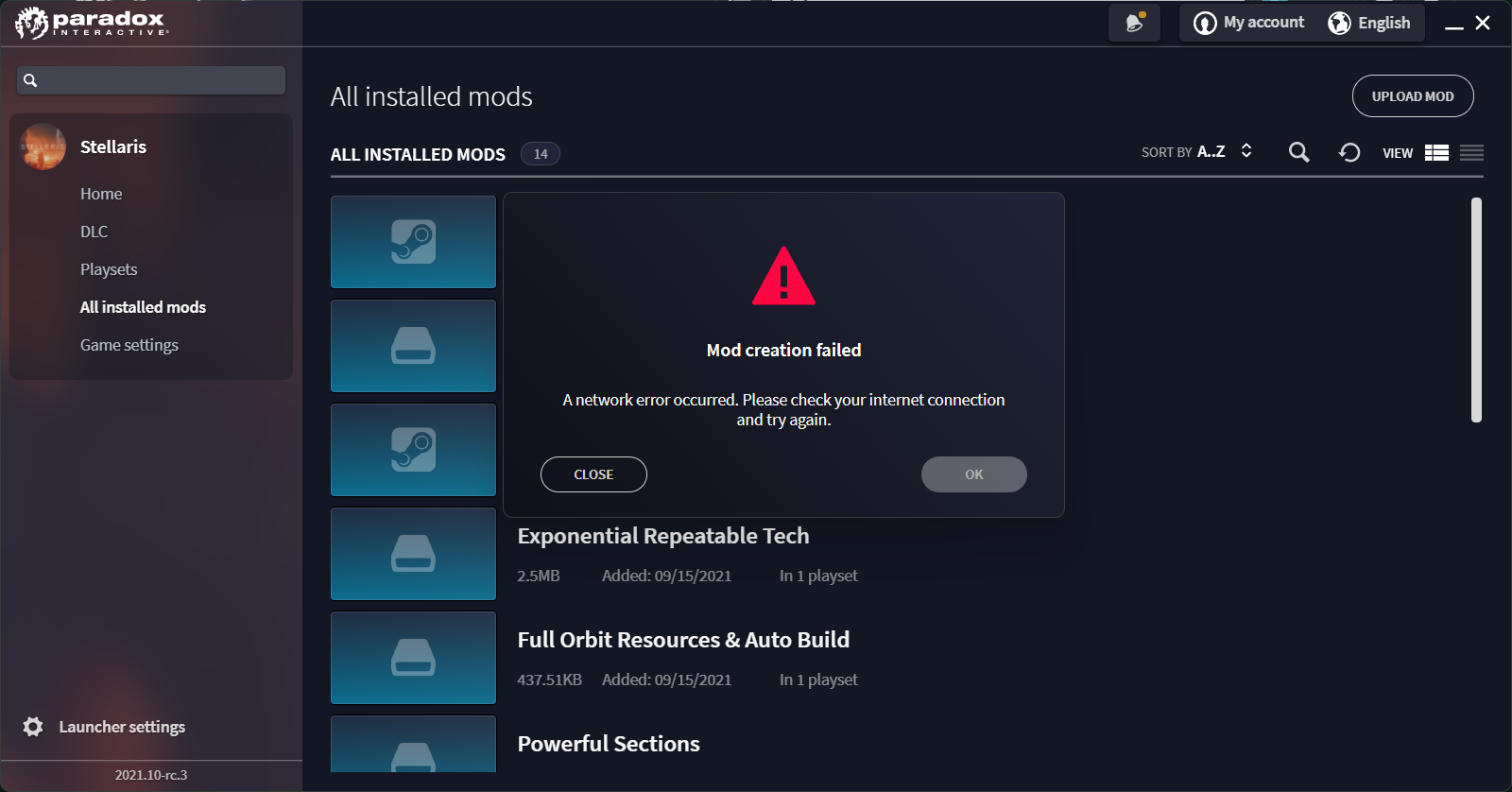This screenshot has height=792, width=1512.
Task: Switch to detailed list view
Action: tap(1436, 152)
